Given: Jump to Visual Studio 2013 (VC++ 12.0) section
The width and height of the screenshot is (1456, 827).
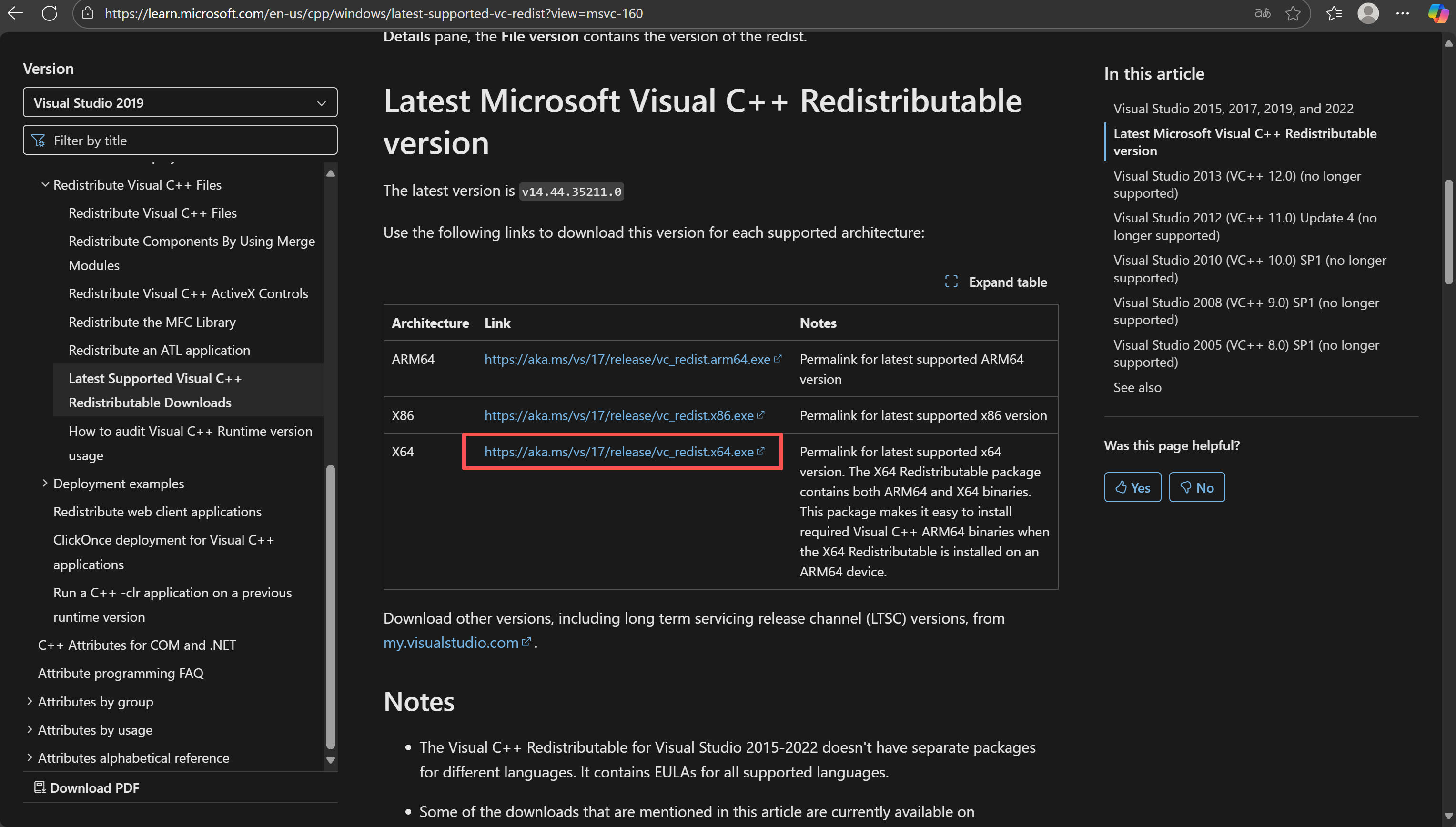Looking at the screenshot, I should [1237, 185].
